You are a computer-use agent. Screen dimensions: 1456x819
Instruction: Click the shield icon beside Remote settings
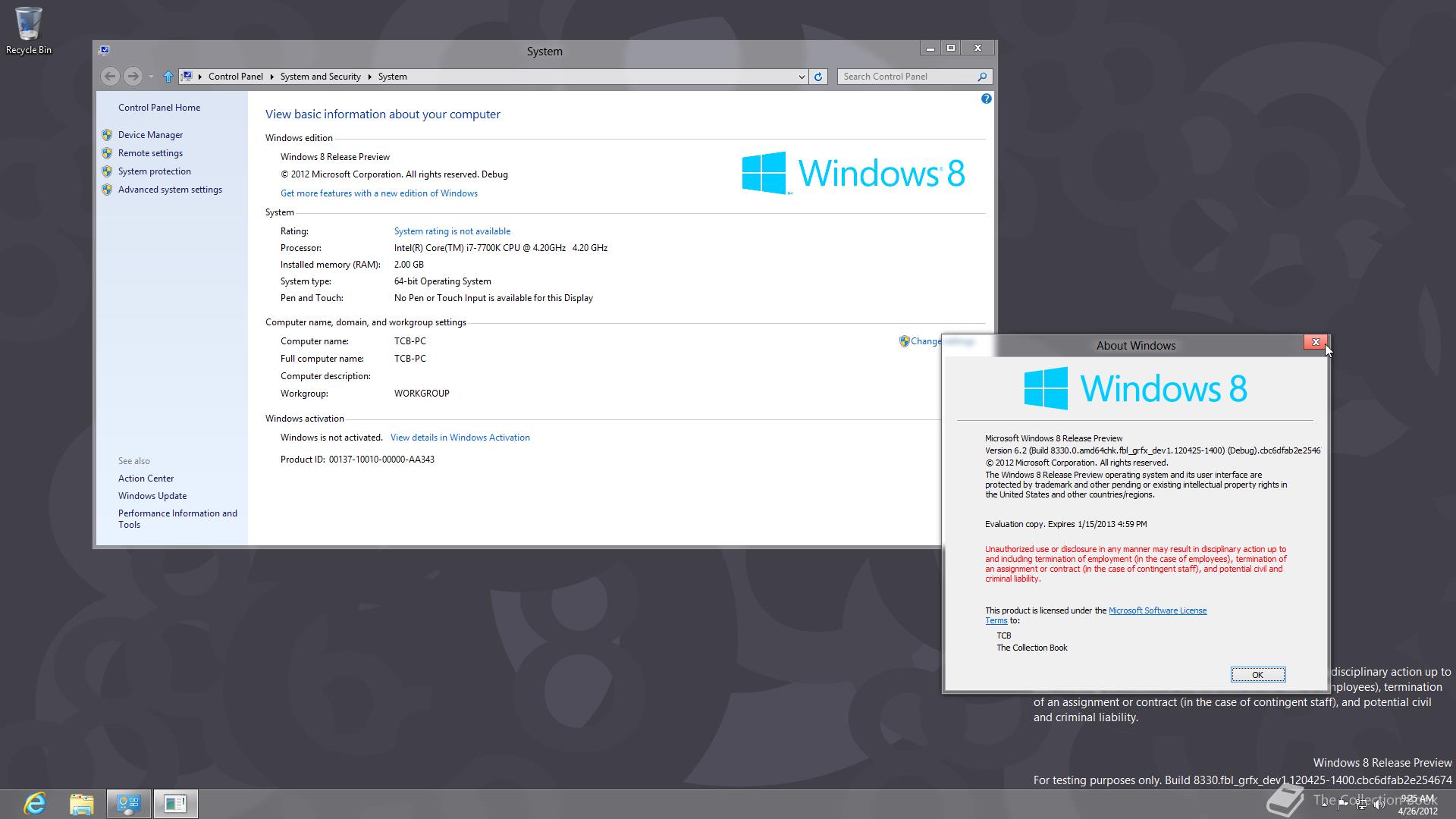(107, 153)
